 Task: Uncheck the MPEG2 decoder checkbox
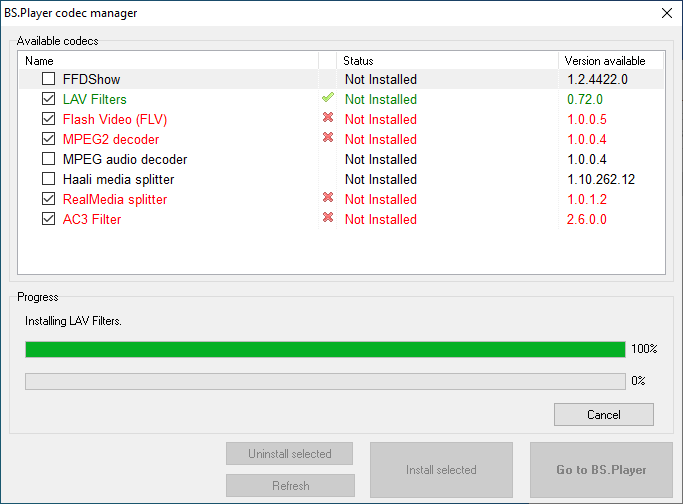[x=48, y=139]
